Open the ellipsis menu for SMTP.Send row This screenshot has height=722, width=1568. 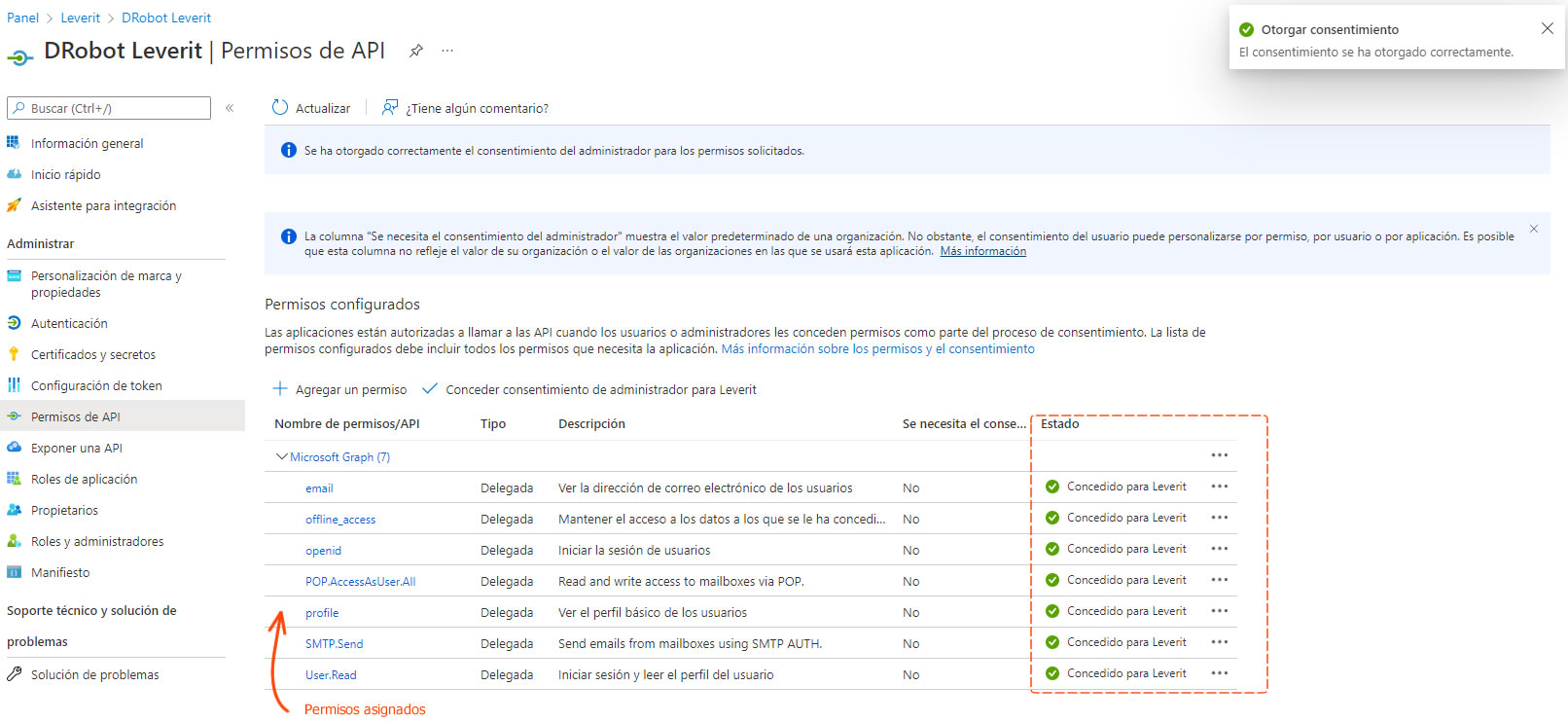pyautogui.click(x=1220, y=642)
